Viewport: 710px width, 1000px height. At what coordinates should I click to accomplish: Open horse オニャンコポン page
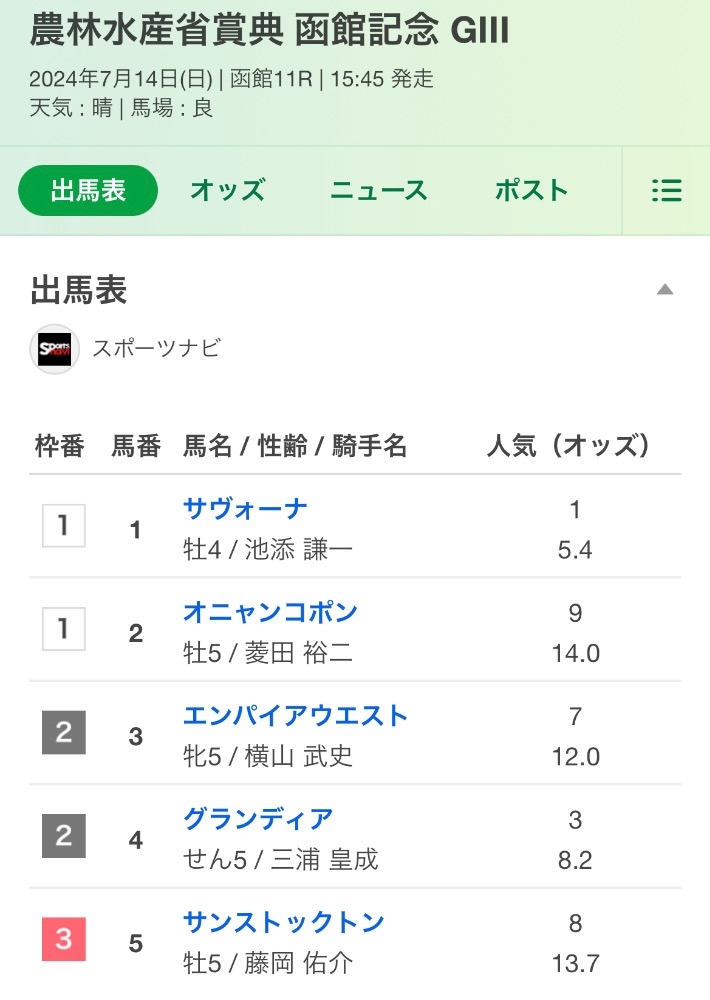point(270,611)
